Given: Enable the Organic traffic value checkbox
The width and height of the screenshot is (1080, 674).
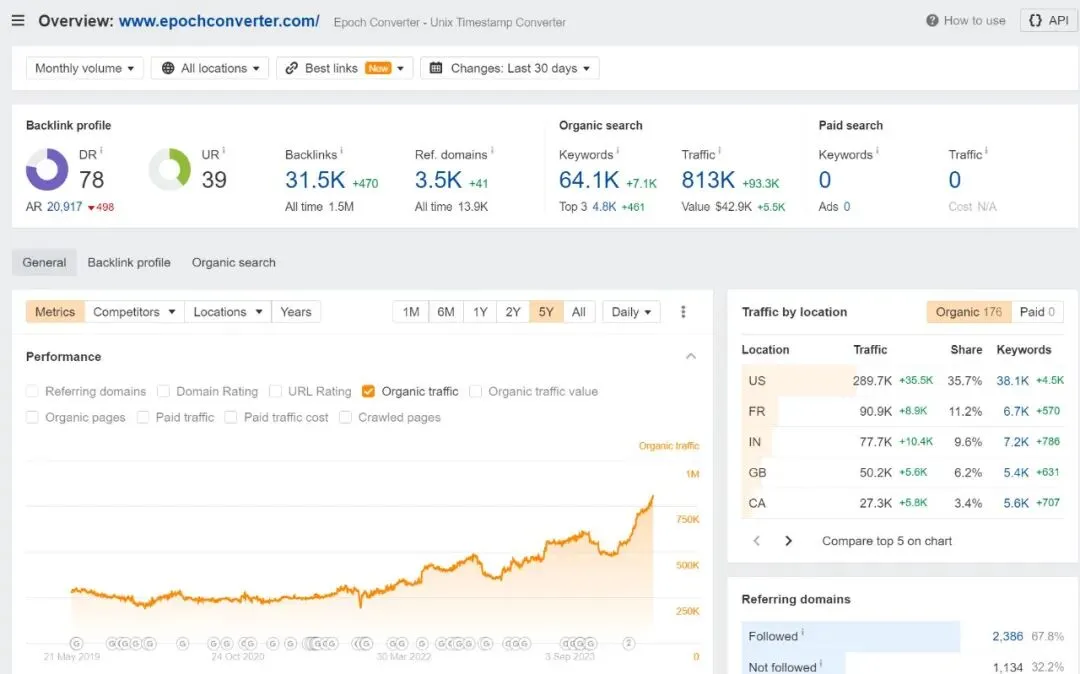Looking at the screenshot, I should tap(475, 391).
